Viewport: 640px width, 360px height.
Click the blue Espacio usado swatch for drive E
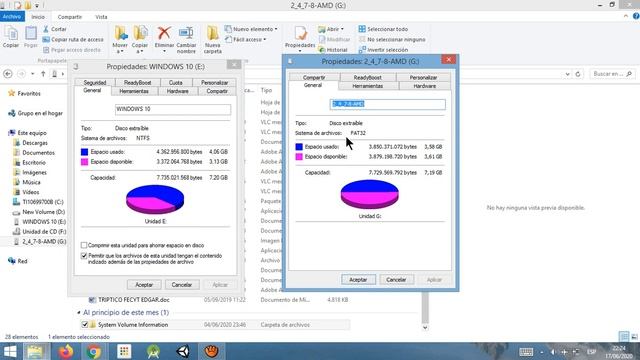84,152
